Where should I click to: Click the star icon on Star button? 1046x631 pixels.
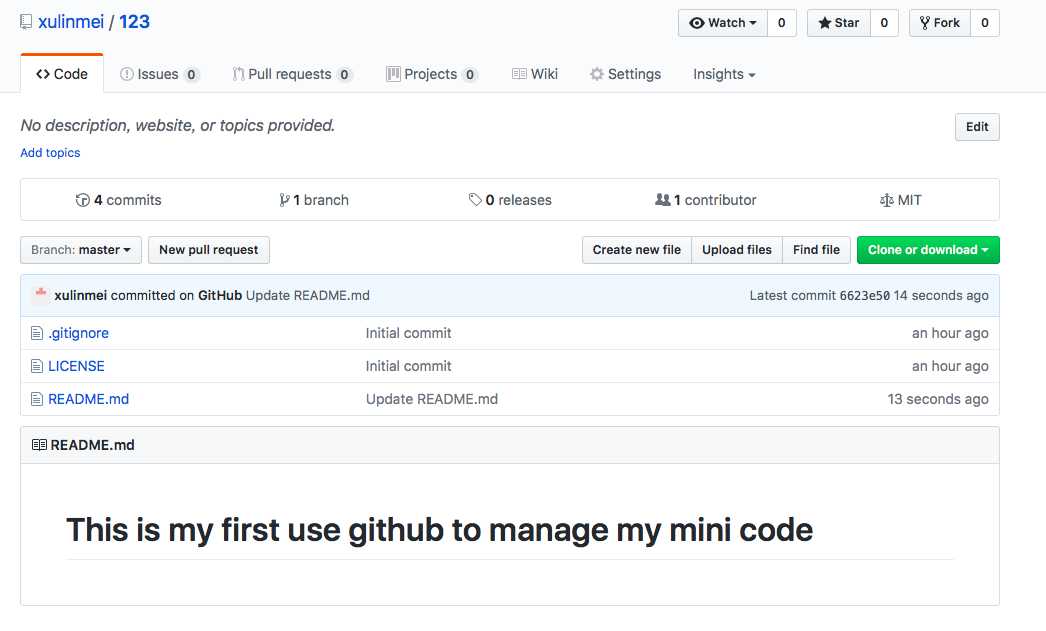point(825,23)
